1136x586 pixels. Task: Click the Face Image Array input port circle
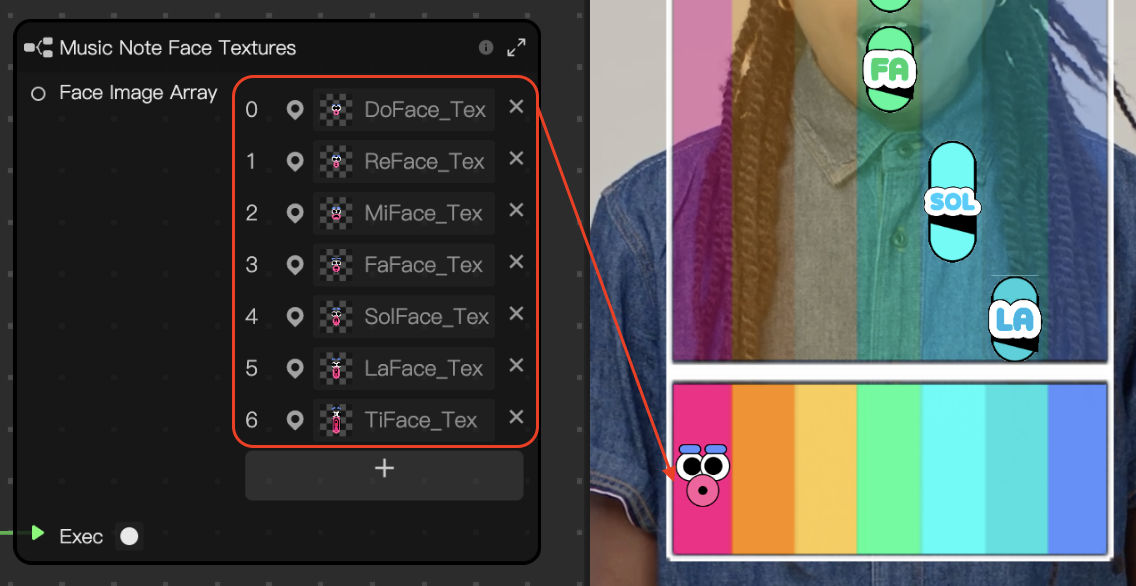pyautogui.click(x=38, y=93)
